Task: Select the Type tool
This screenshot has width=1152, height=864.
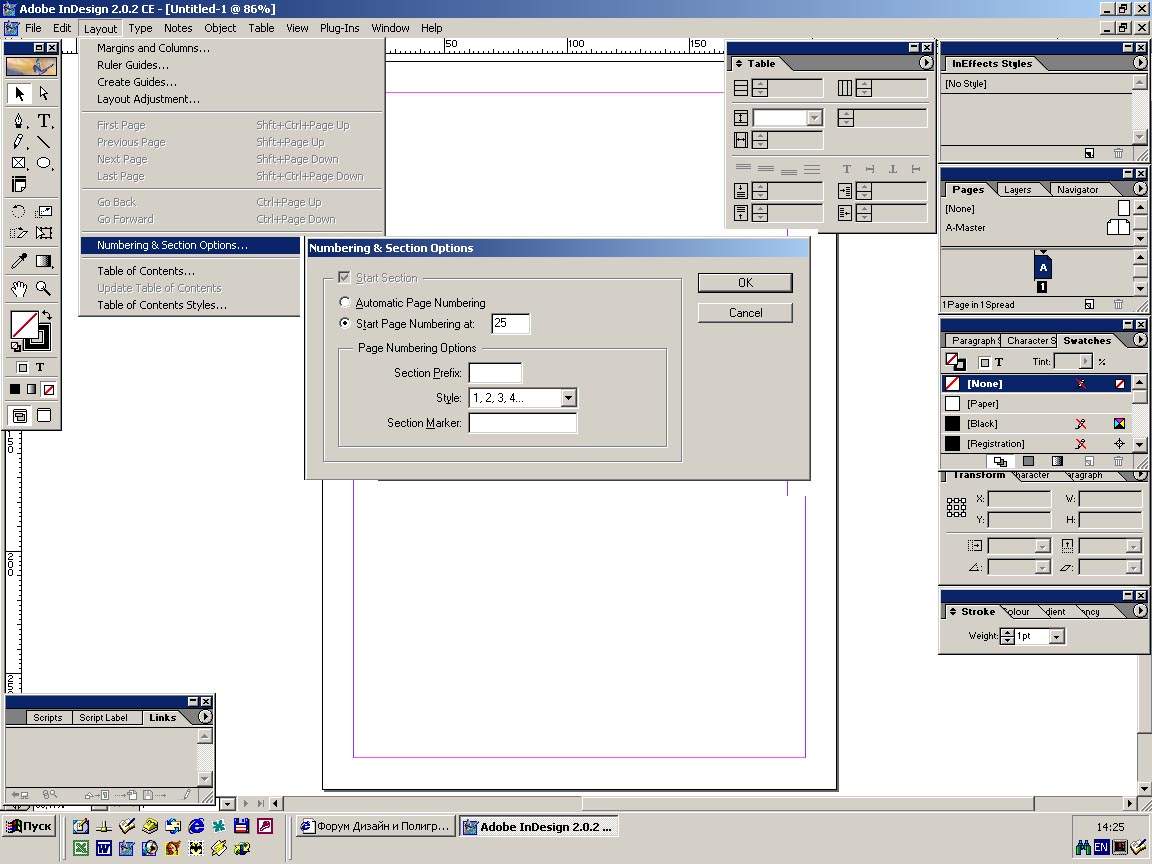Action: (x=44, y=120)
